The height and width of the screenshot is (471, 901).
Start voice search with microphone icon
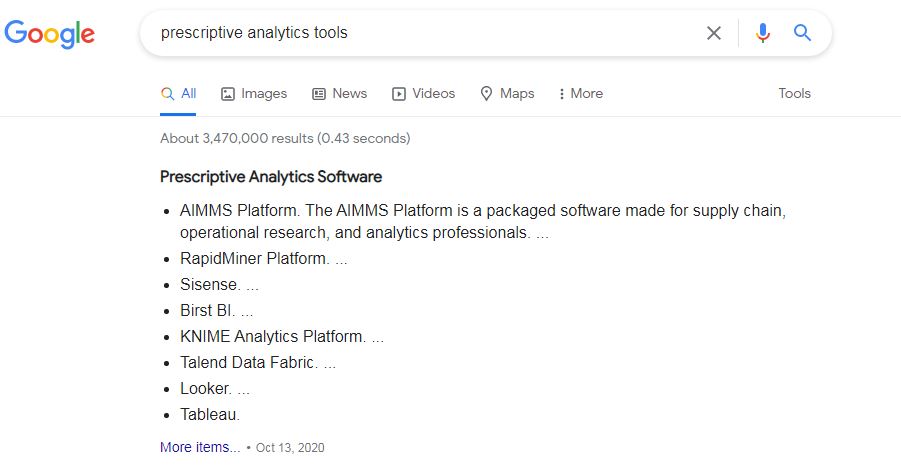[763, 33]
